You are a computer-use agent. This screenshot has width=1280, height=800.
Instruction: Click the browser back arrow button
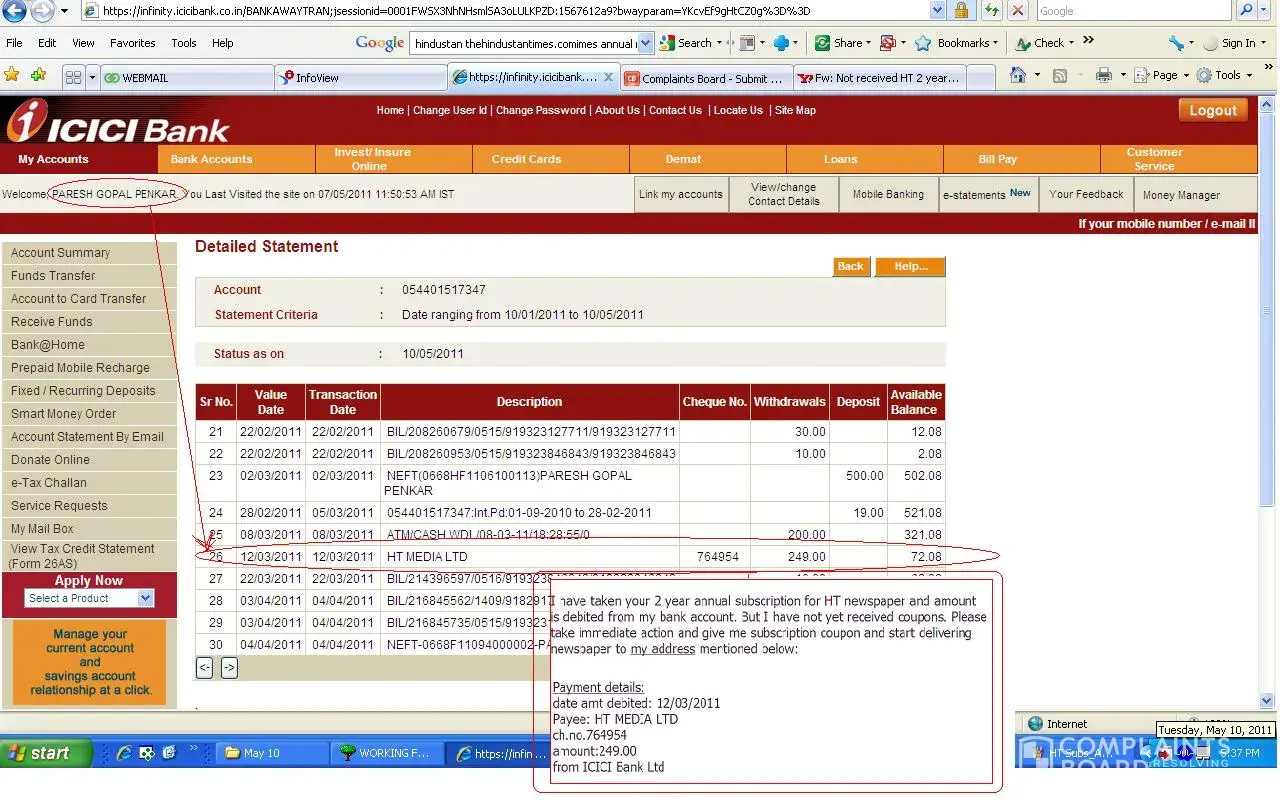tap(14, 12)
